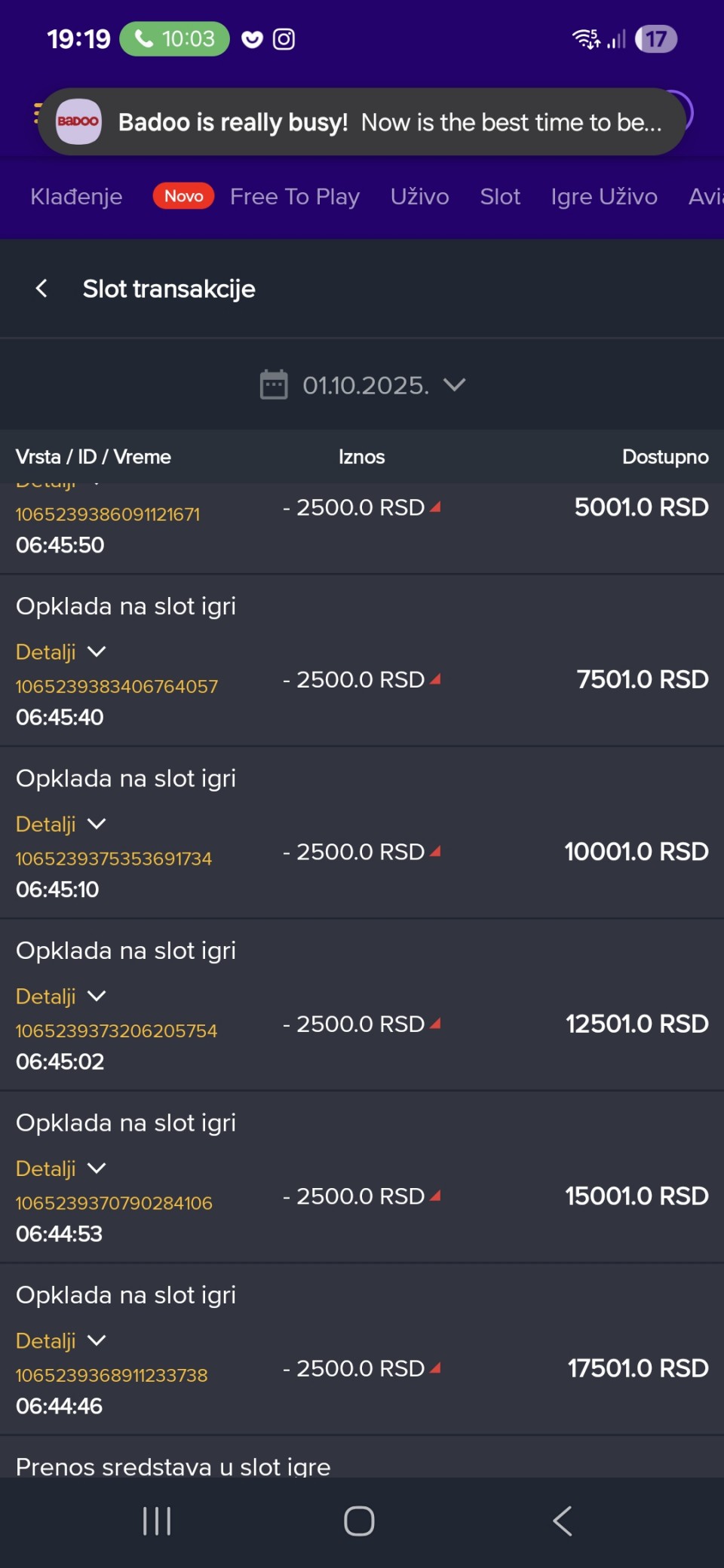724x1568 pixels.
Task: Expand Detalji for transaction at 06:45:10
Action: pyautogui.click(x=60, y=823)
